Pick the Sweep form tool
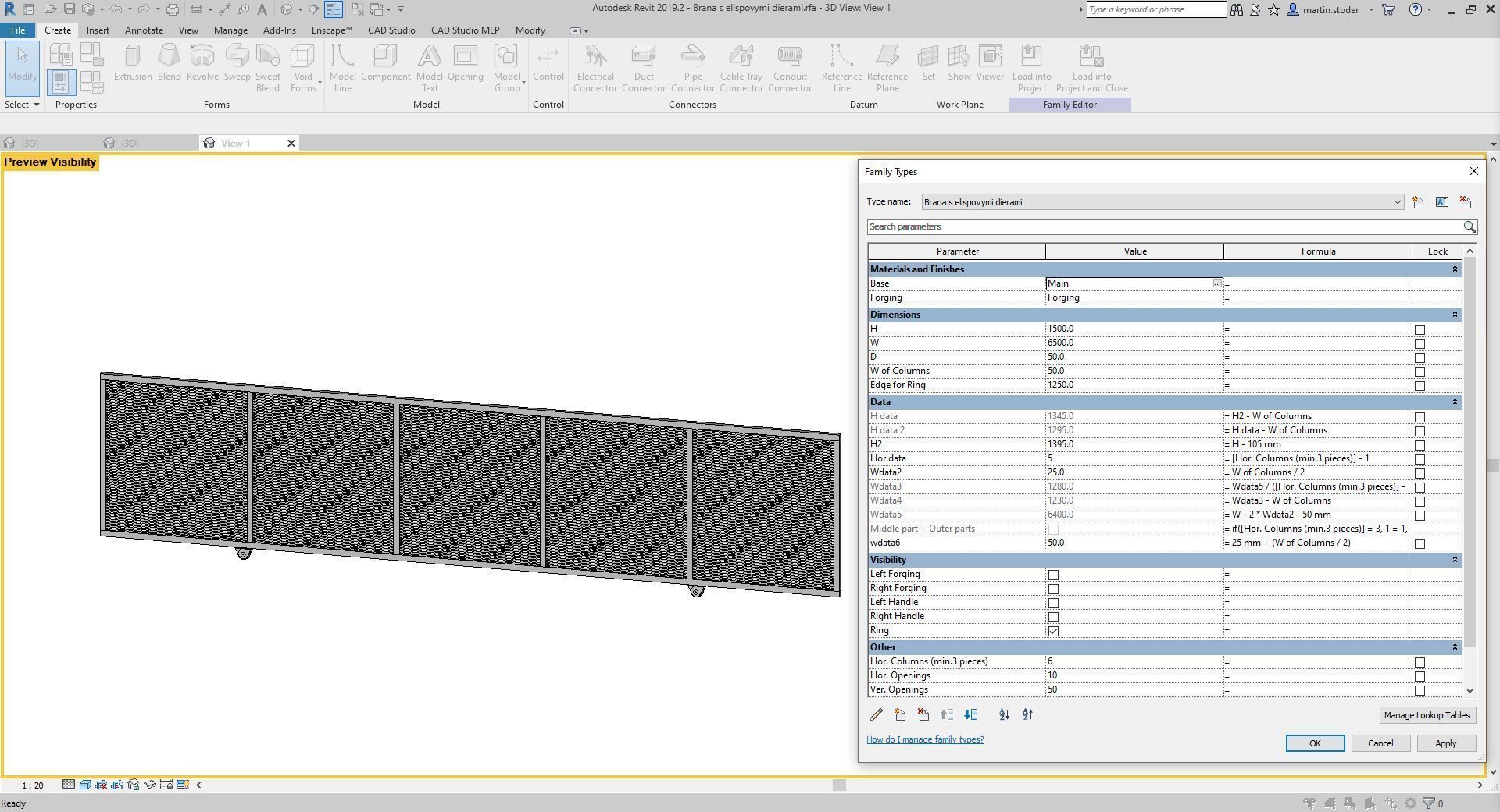 tap(237, 63)
